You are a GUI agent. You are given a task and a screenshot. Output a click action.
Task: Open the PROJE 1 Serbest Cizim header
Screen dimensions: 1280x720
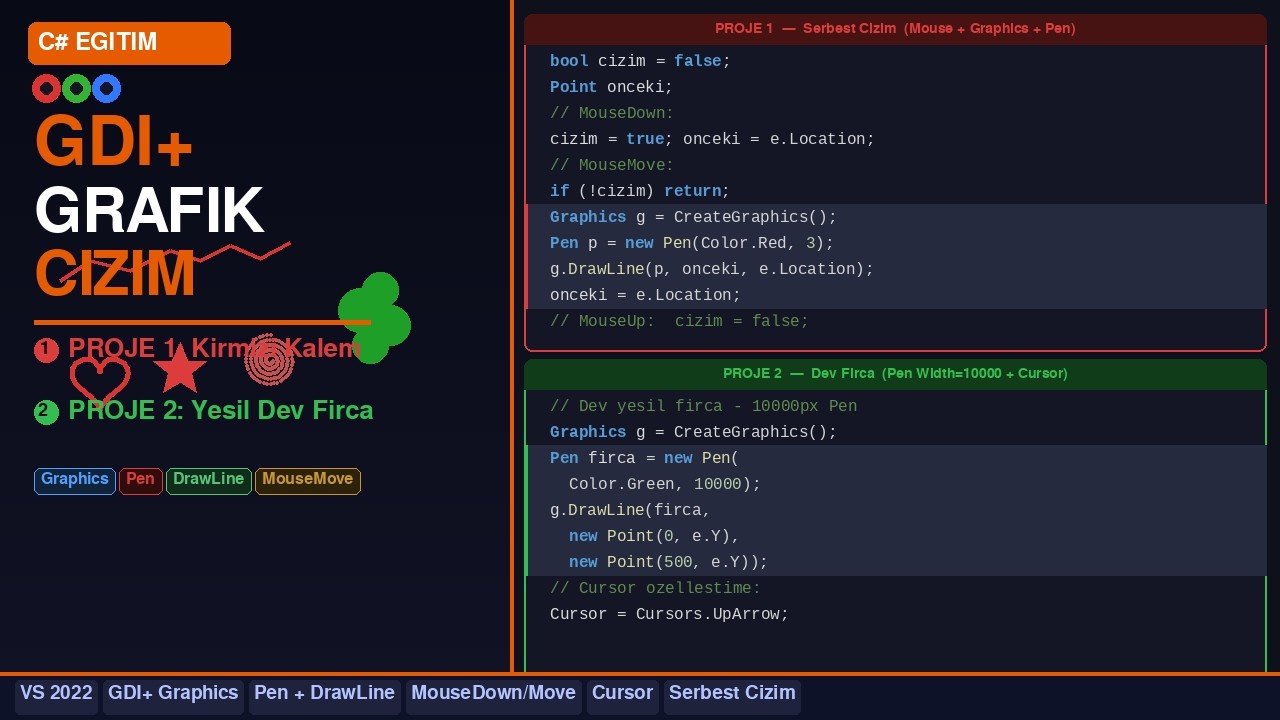(x=895, y=29)
